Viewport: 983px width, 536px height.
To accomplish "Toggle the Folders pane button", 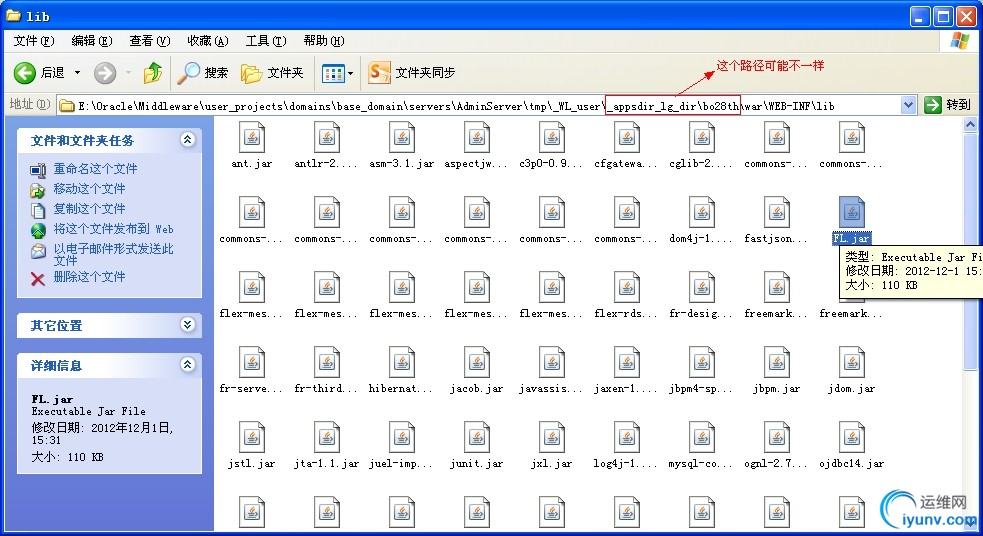I will (x=272, y=73).
